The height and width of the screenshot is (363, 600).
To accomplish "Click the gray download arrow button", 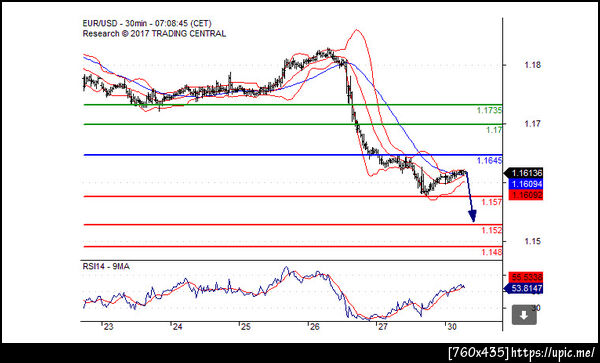I will click(524, 315).
